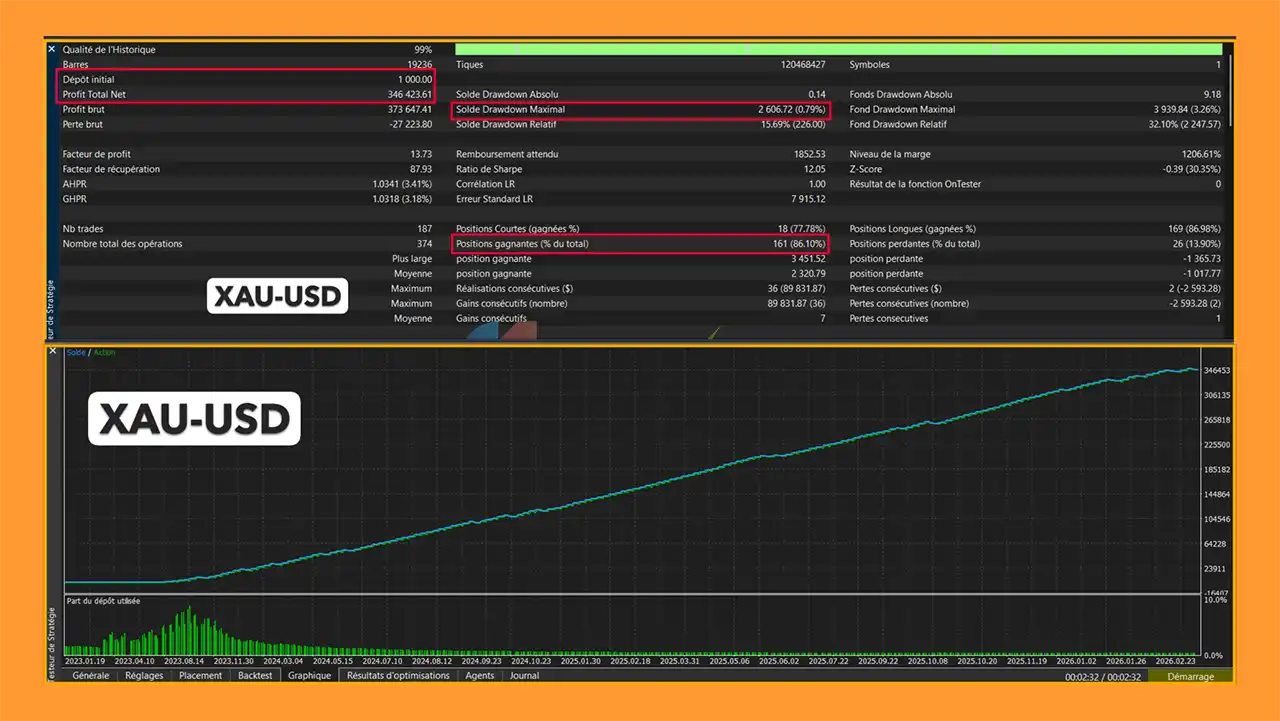The image size is (1280, 721).
Task: Open the Agents tab
Action: 480,676
